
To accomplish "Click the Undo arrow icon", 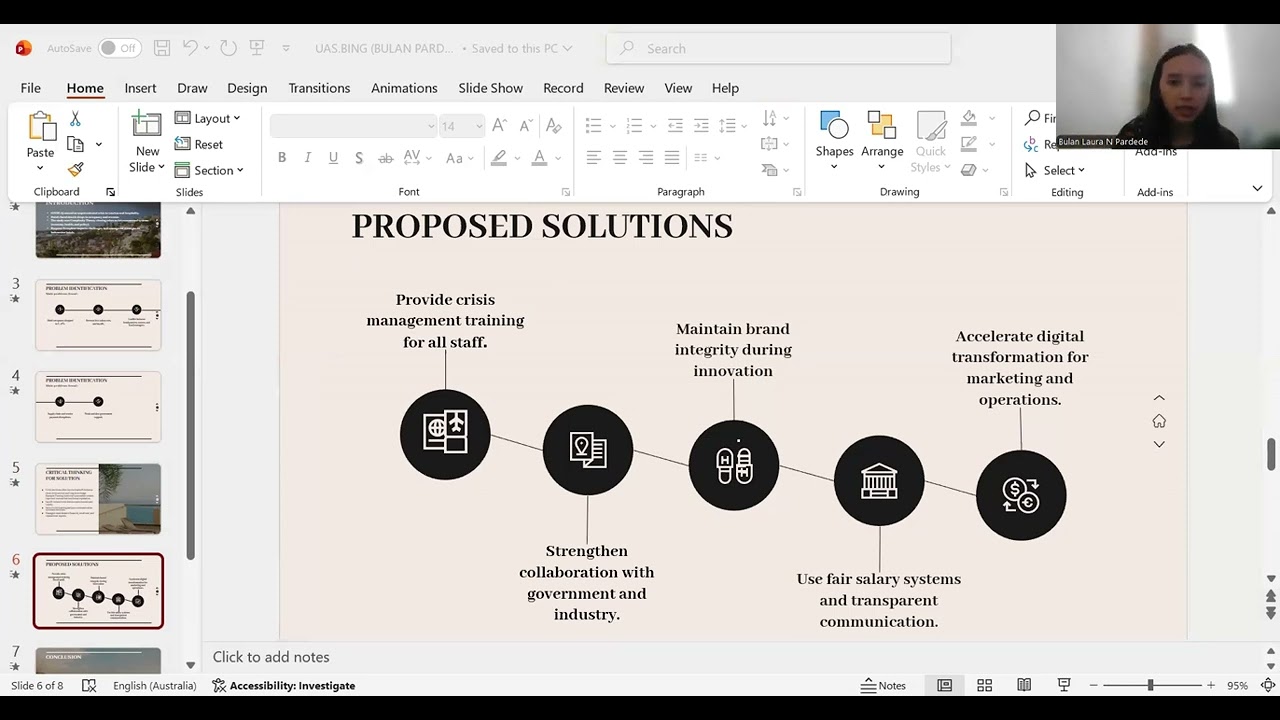I will point(190,48).
